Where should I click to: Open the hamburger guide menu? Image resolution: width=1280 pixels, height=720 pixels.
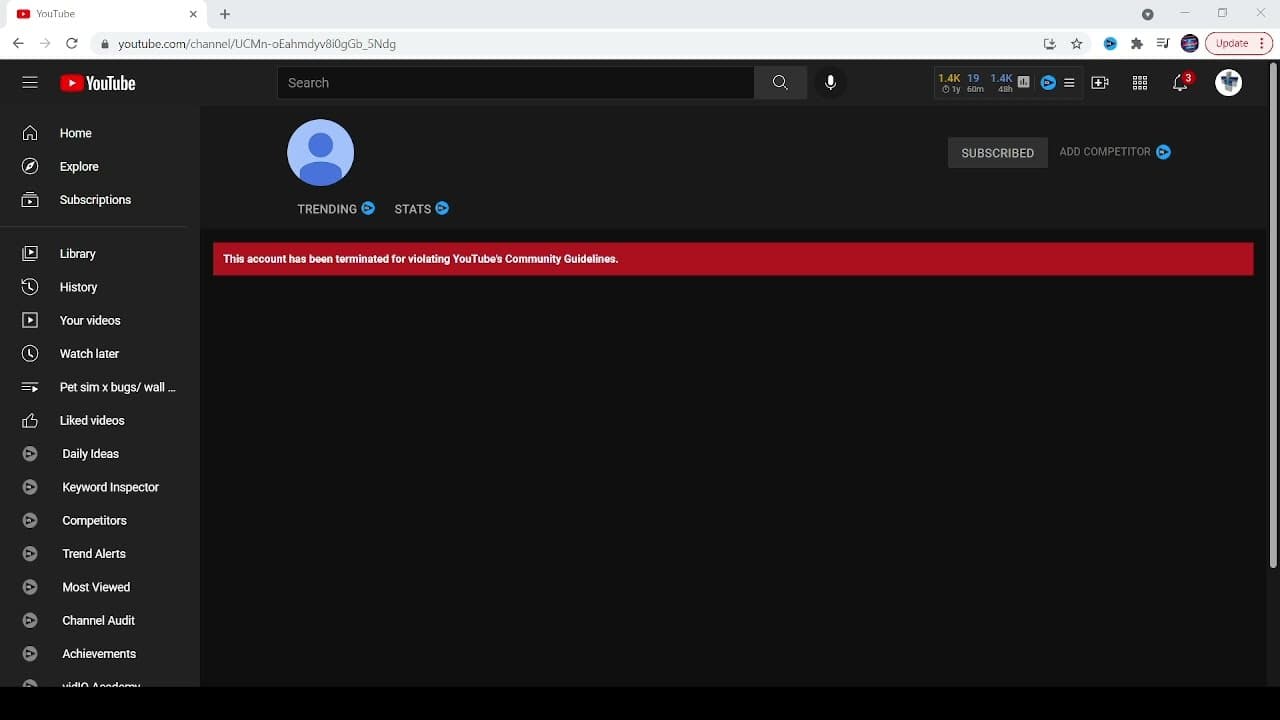pos(30,83)
